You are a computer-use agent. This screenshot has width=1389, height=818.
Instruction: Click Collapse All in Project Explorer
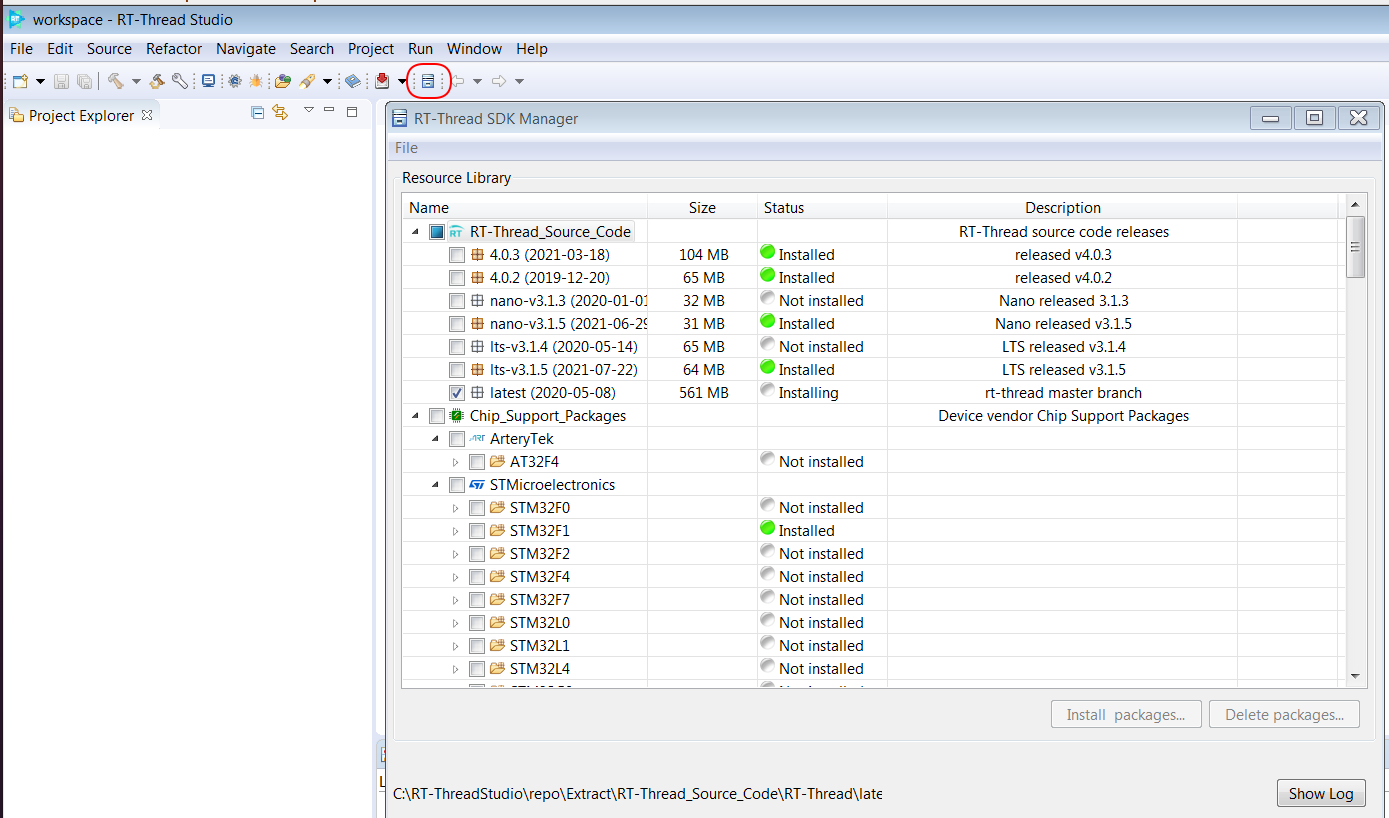coord(257,113)
